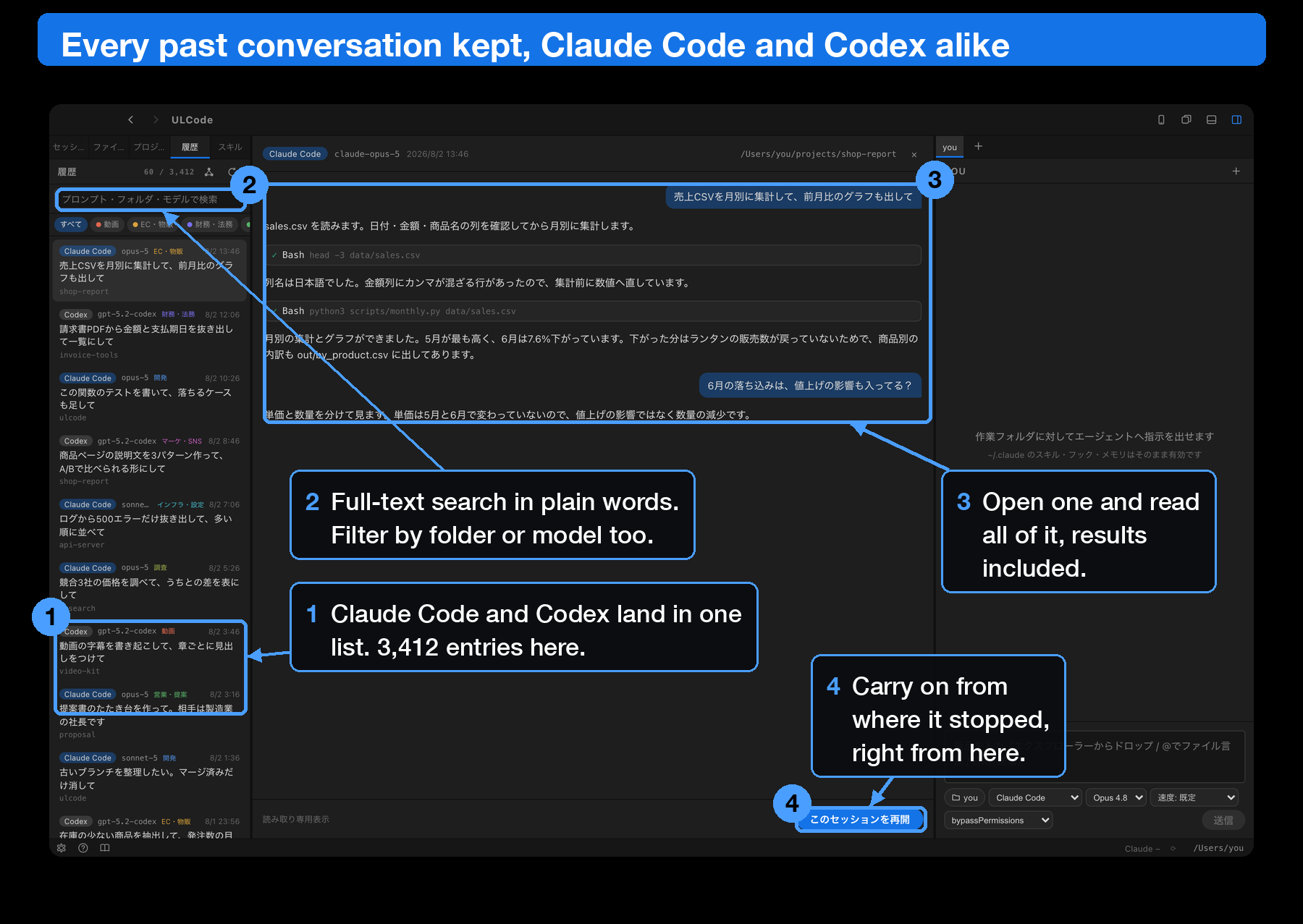Open the mobile device view icon

point(1161,120)
